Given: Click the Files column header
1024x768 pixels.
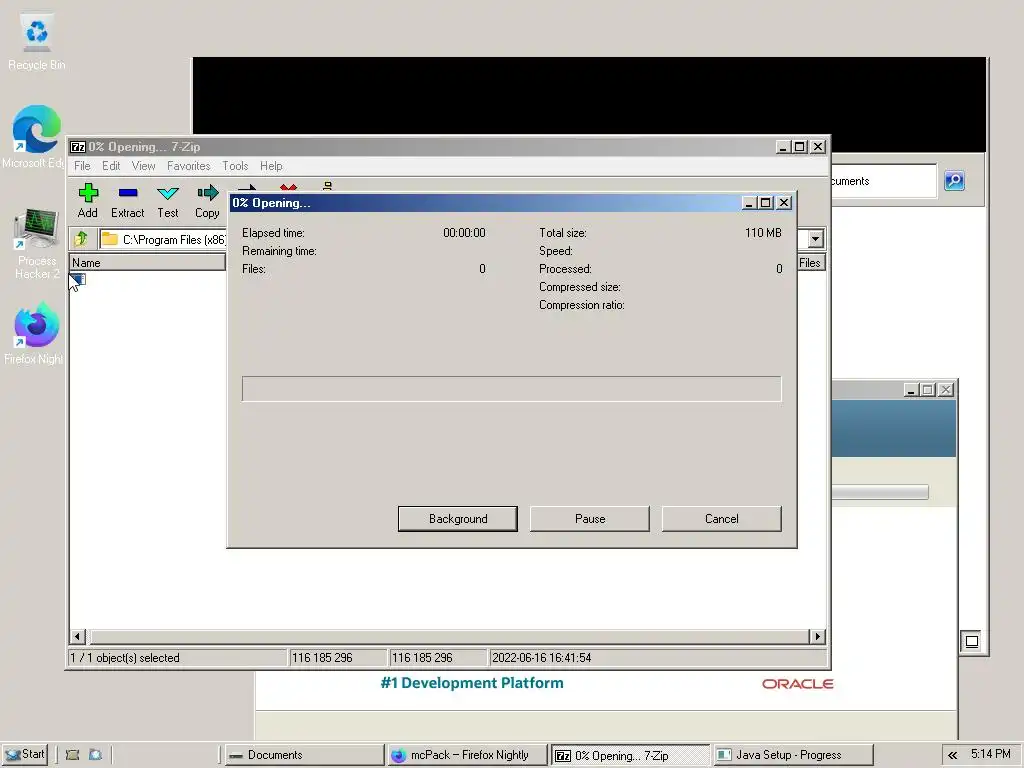Looking at the screenshot, I should tap(810, 263).
